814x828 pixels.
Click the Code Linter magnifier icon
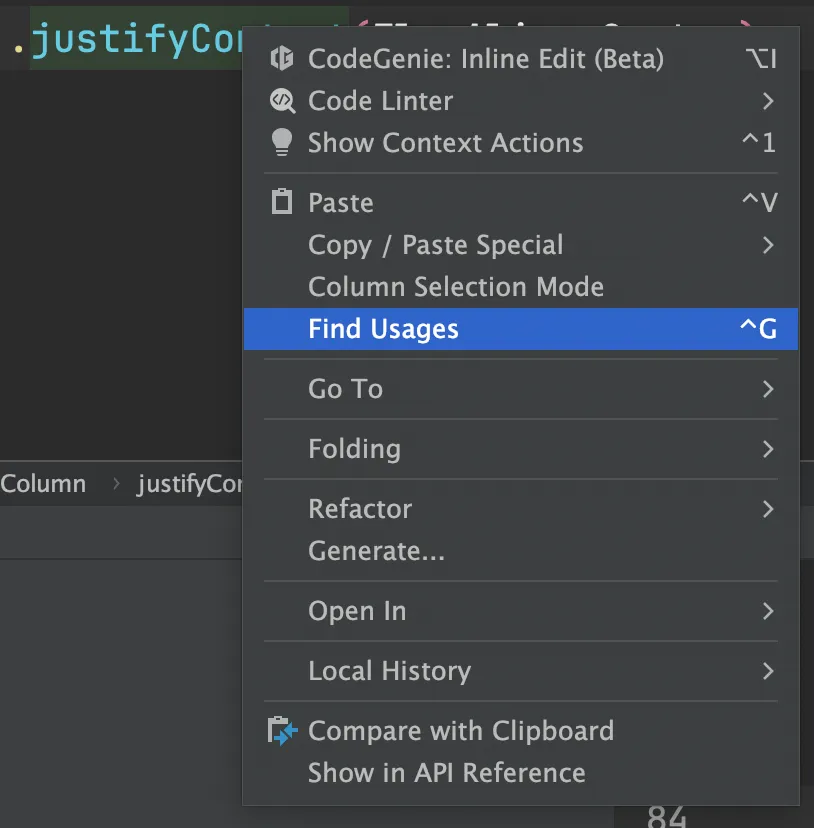tap(282, 100)
